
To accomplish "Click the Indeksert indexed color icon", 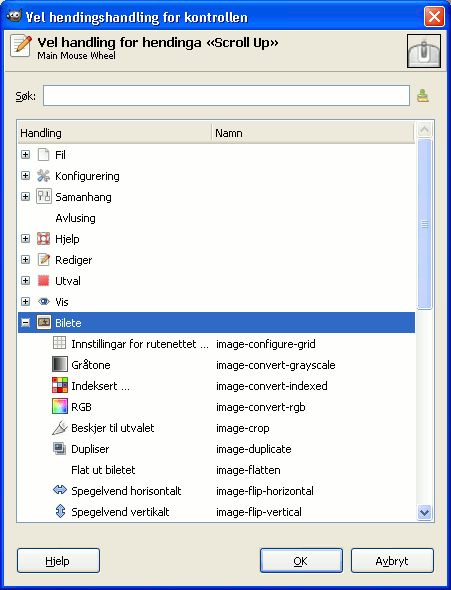I will click(59, 386).
